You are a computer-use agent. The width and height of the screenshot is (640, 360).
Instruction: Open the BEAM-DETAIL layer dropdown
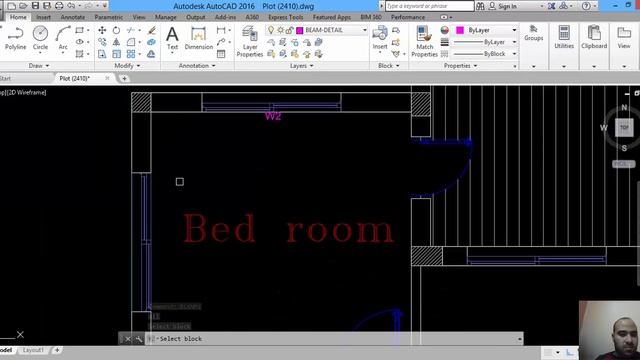coord(364,30)
